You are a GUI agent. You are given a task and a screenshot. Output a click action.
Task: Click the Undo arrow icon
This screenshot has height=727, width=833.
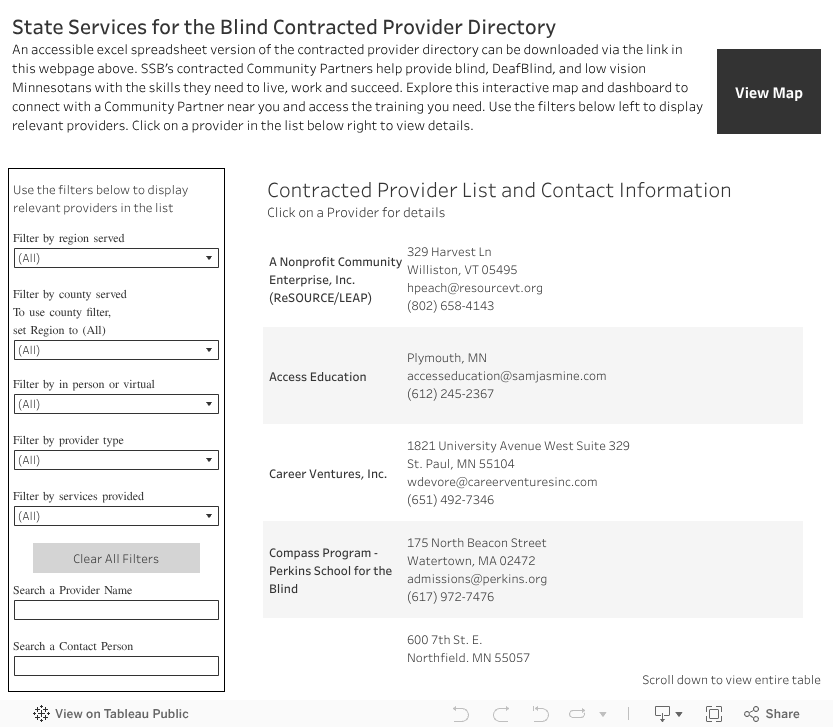coord(461,714)
